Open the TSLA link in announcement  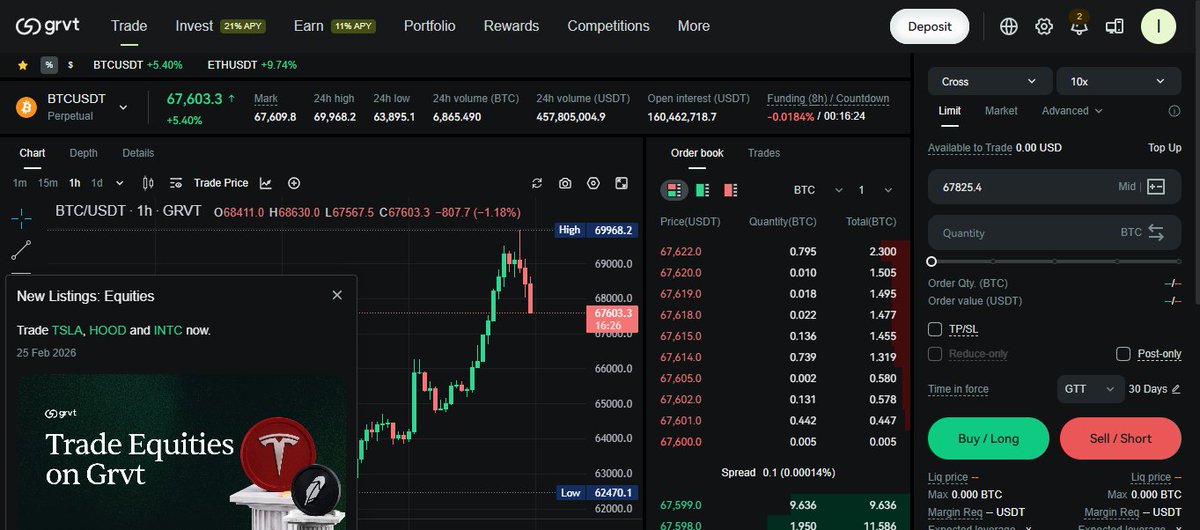tap(69, 330)
